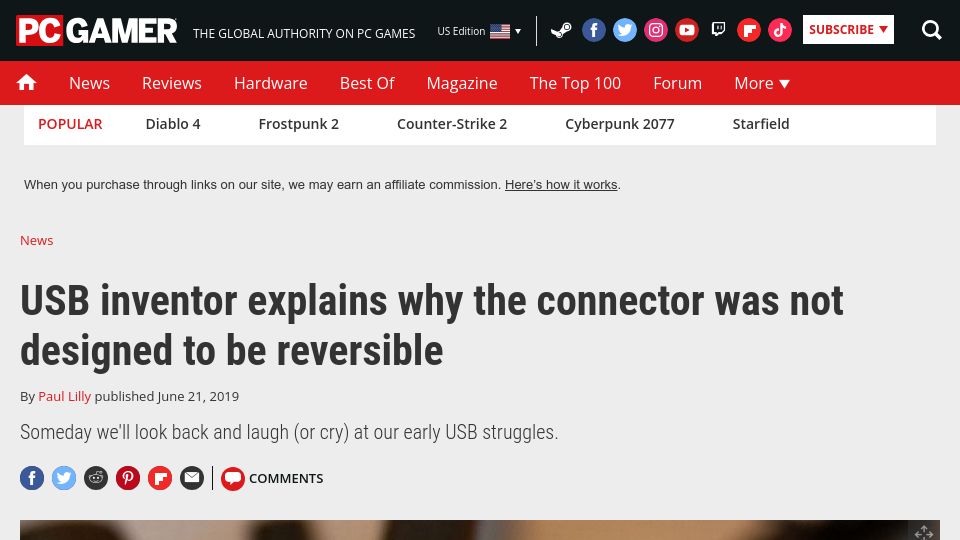This screenshot has width=960, height=540.
Task: Click the PC Gamer logo
Action: pos(97,31)
